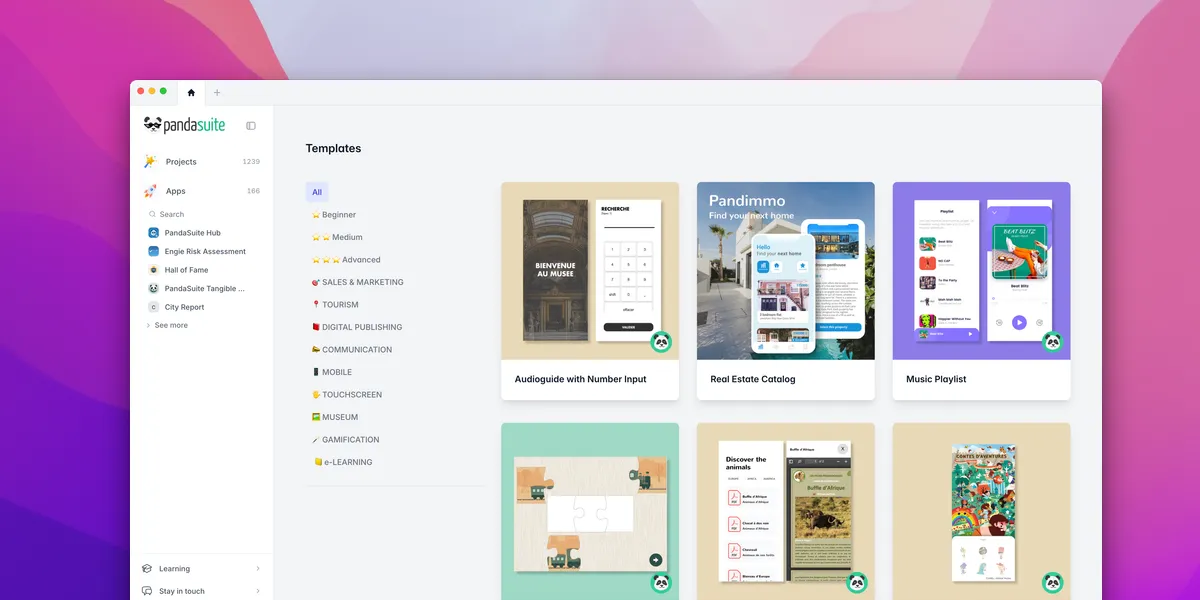Select MUSEUM category

pos(335,417)
